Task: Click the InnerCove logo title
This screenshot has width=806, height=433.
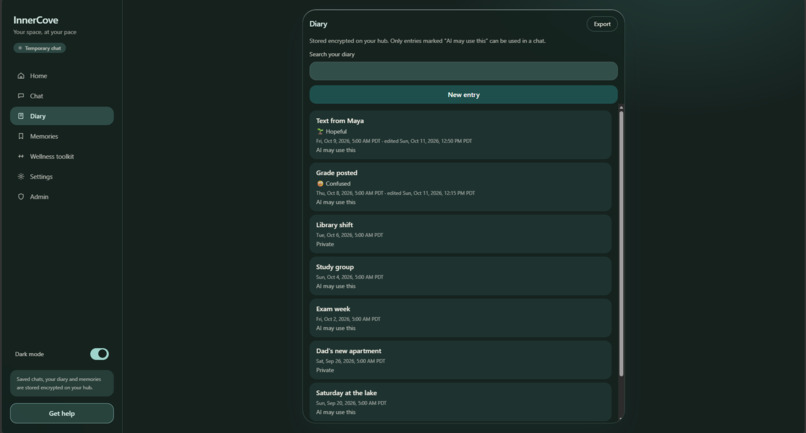Action: pos(35,20)
